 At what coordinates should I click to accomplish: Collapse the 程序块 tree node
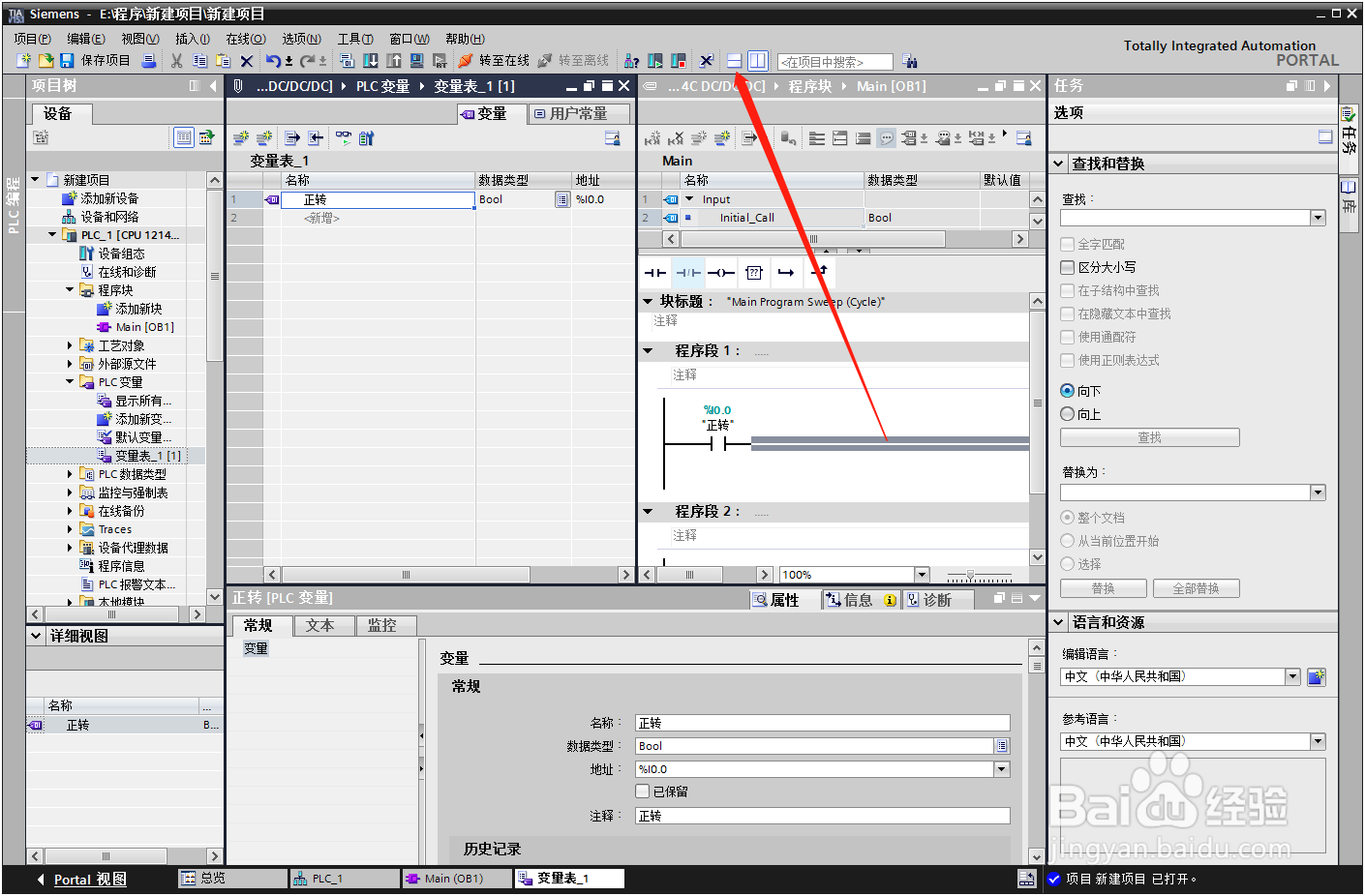pos(70,289)
